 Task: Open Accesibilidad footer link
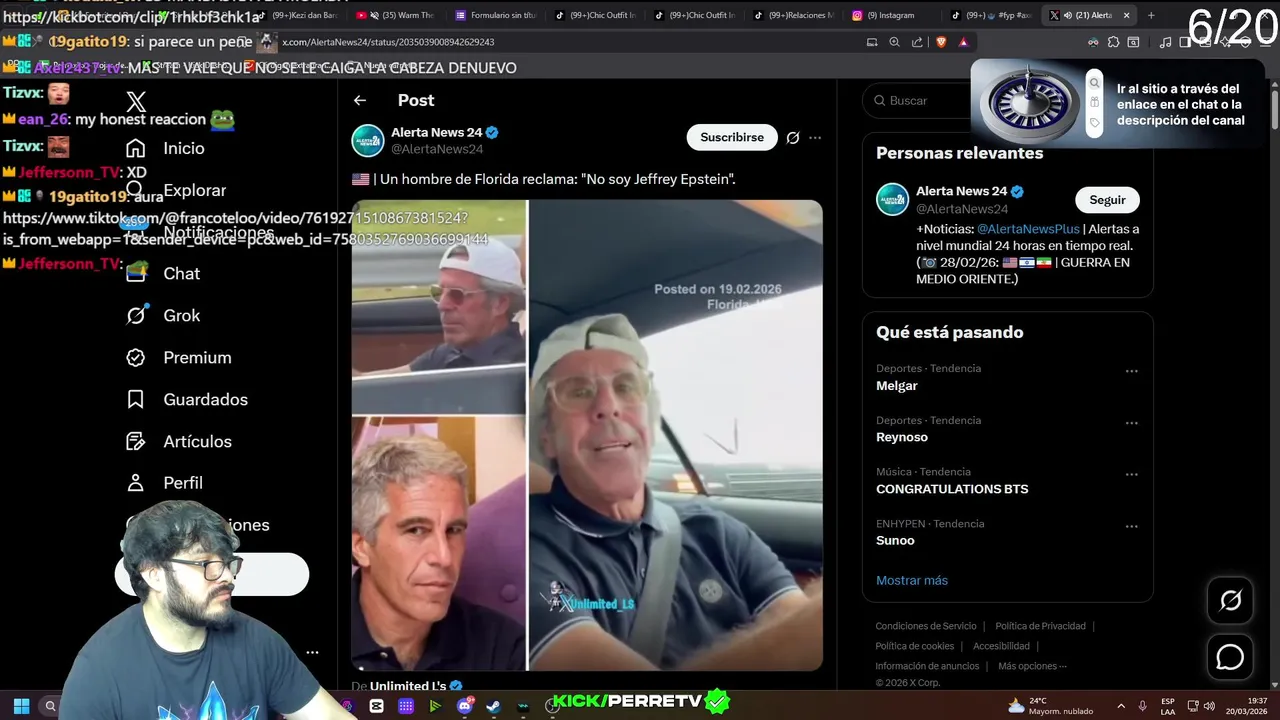[1001, 646]
